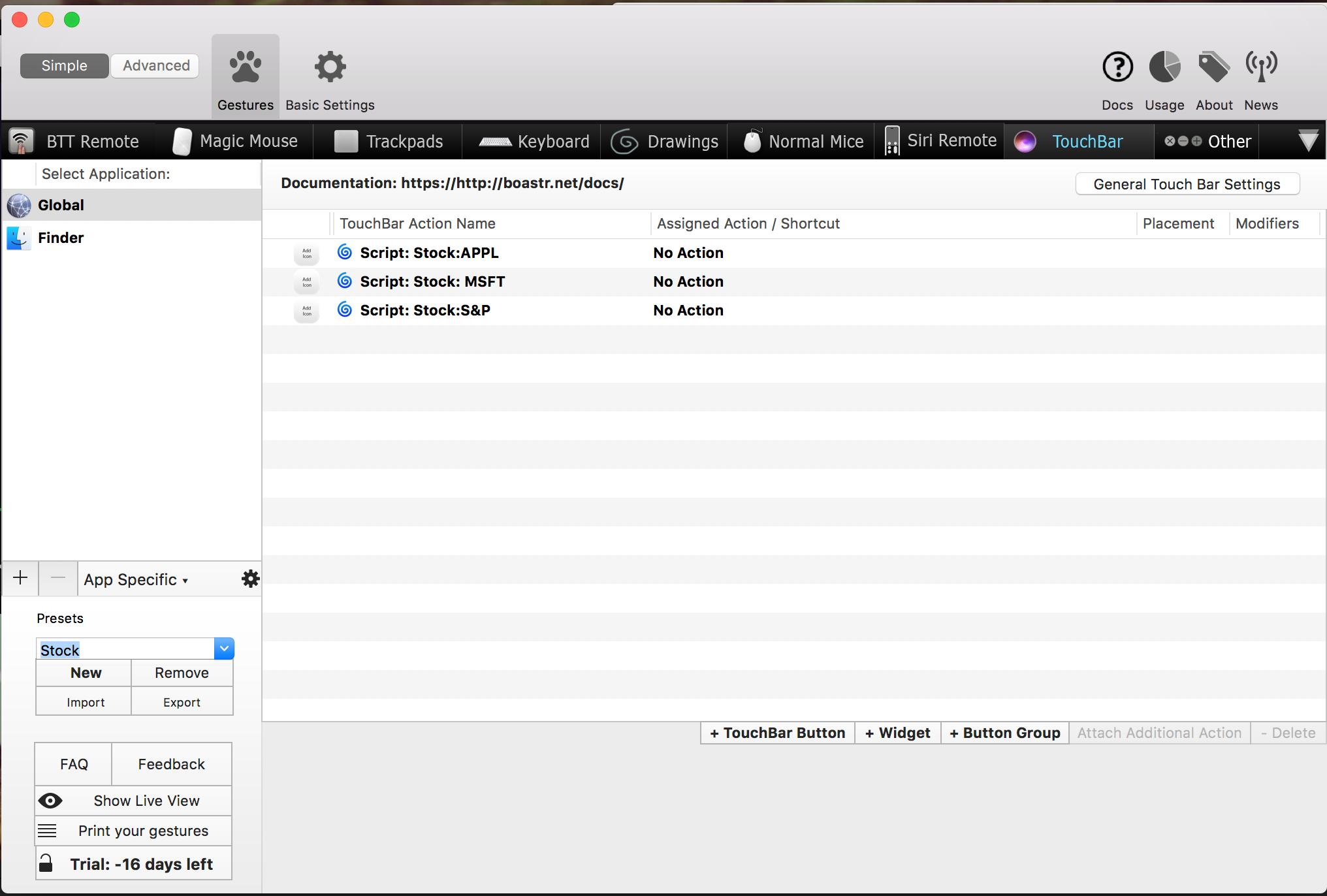The image size is (1327, 896).
Task: Create a New preset
Action: pyautogui.click(x=84, y=673)
